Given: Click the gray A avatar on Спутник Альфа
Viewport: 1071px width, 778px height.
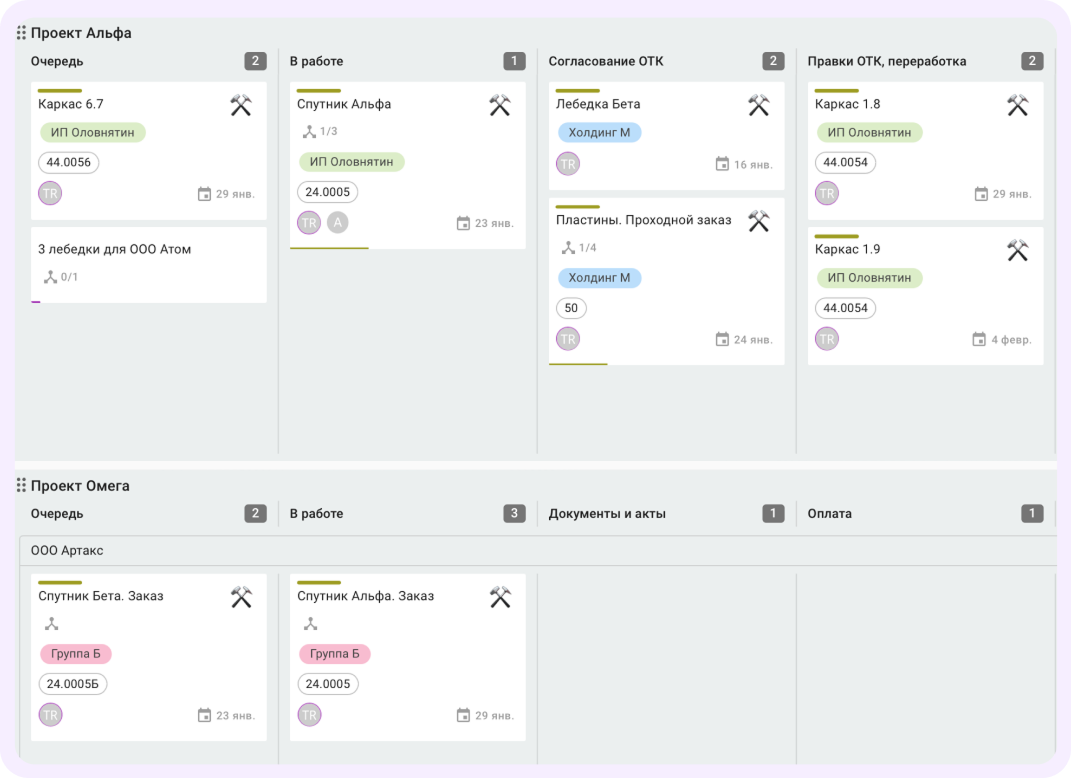Looking at the screenshot, I should point(338,222).
